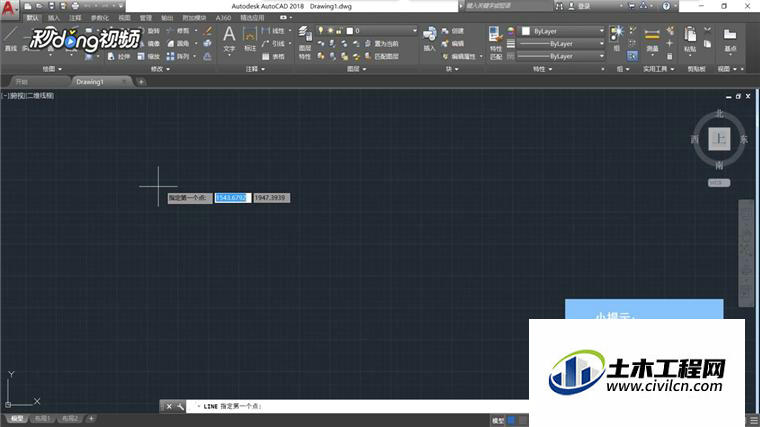Click the wrench customize icon on command line

coord(180,407)
